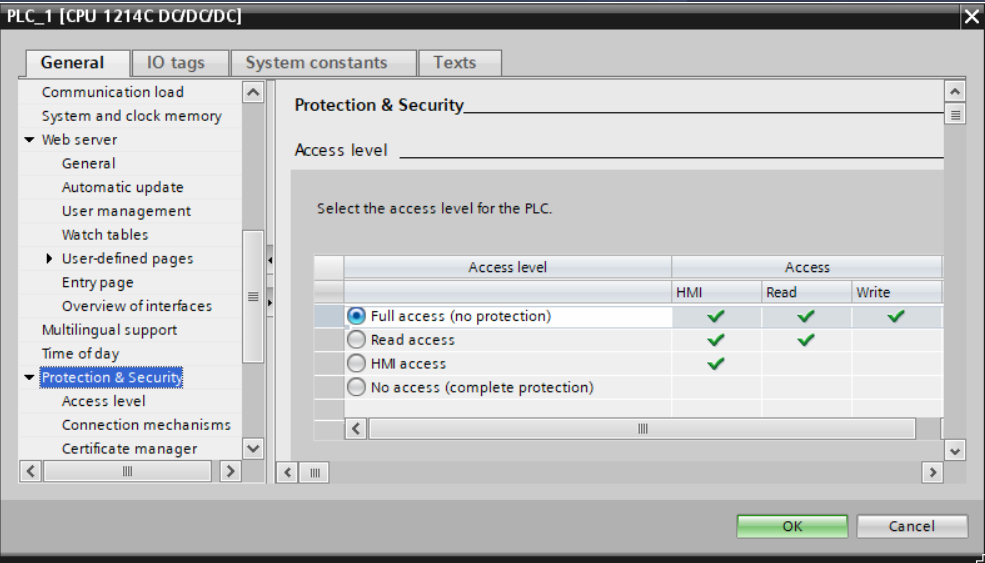Switch to the IO tags tab
The image size is (985, 563).
[x=176, y=63]
